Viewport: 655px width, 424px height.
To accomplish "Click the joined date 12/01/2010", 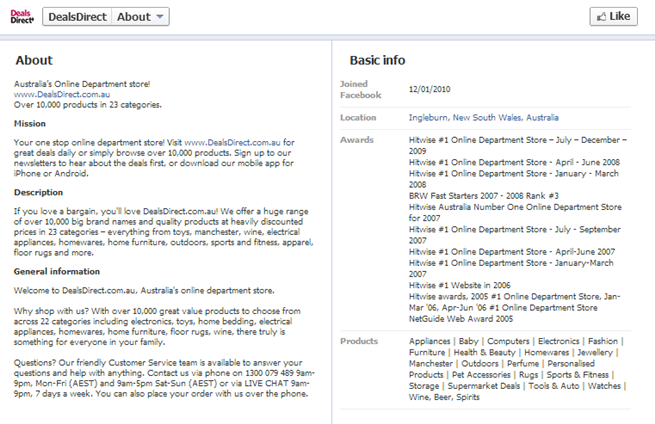I will click(429, 89).
